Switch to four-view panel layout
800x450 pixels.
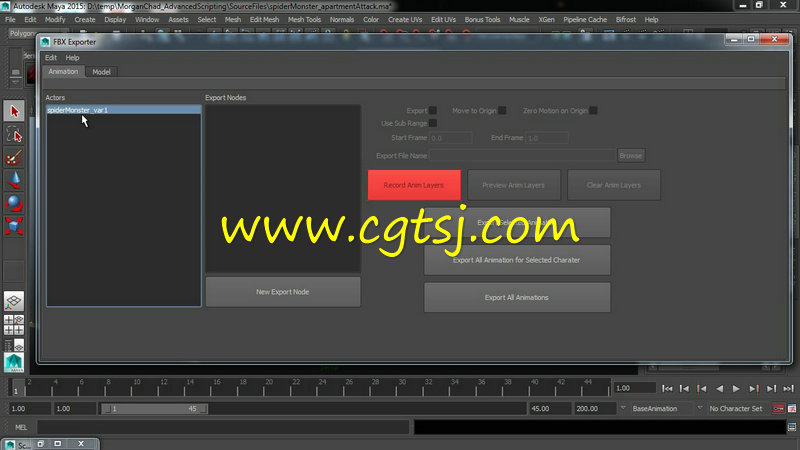pos(14,325)
